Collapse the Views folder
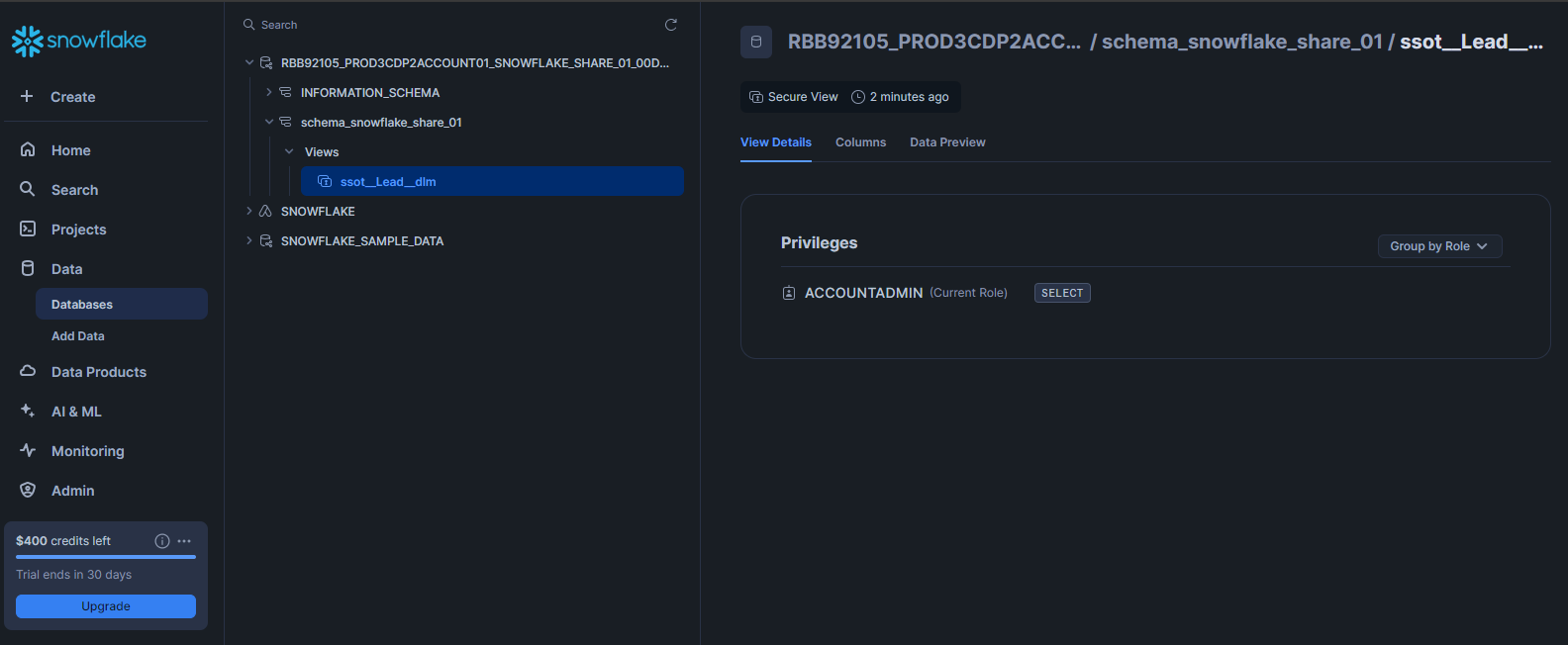 [x=289, y=151]
